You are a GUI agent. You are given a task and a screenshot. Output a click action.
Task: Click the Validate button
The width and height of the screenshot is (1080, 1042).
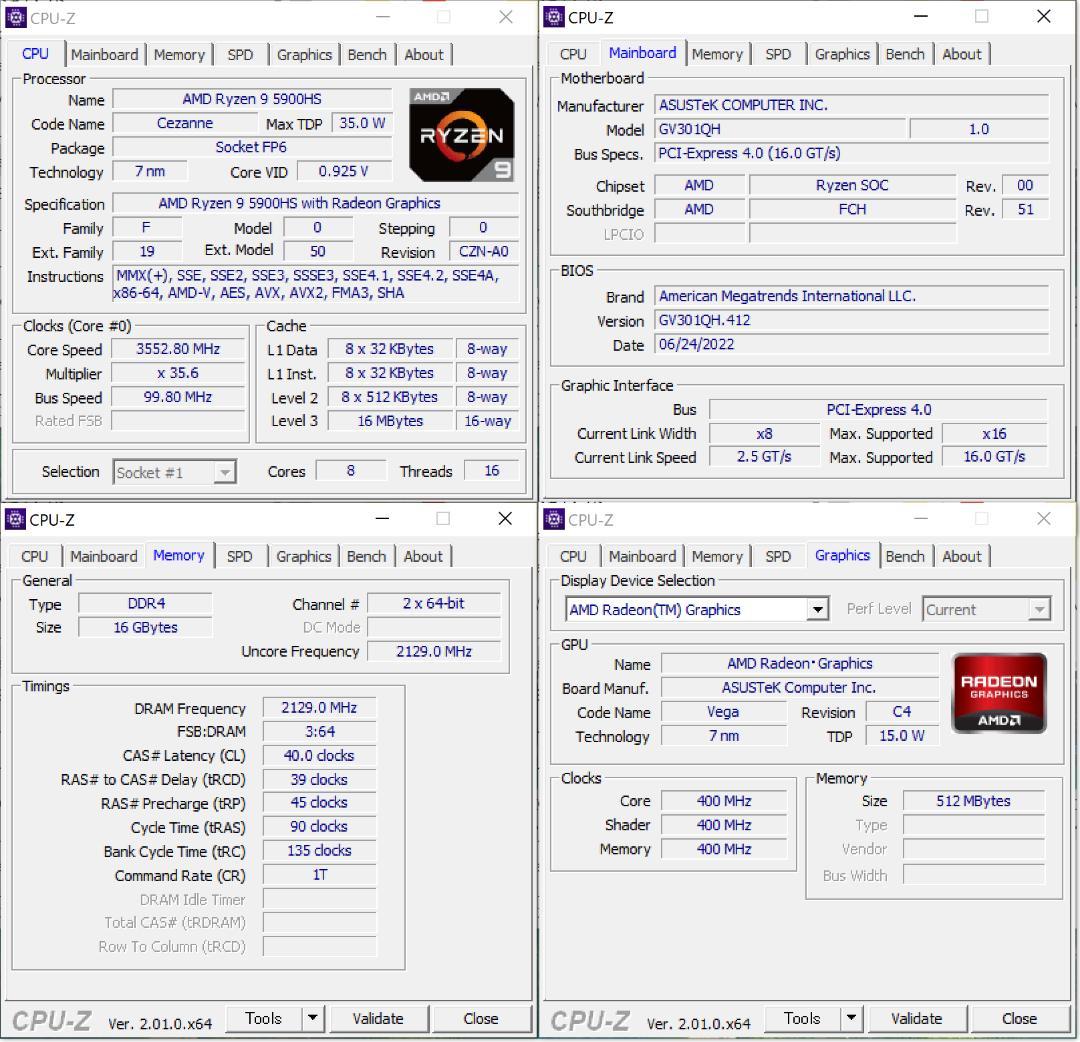click(378, 1018)
